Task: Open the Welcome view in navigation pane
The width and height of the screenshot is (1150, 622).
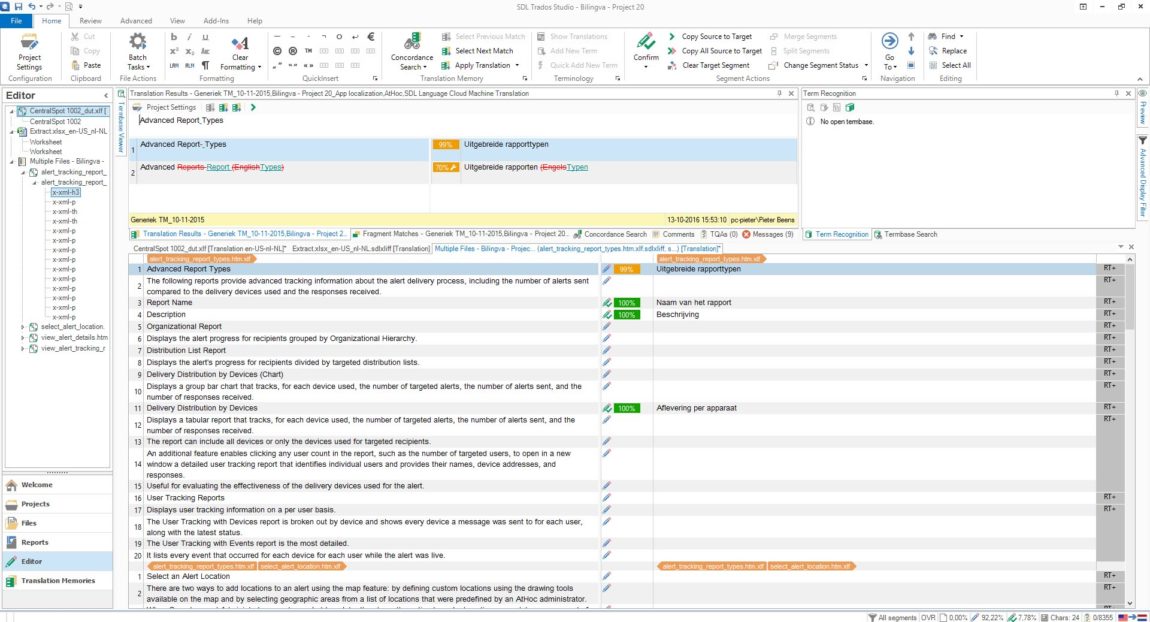Action: [57, 485]
